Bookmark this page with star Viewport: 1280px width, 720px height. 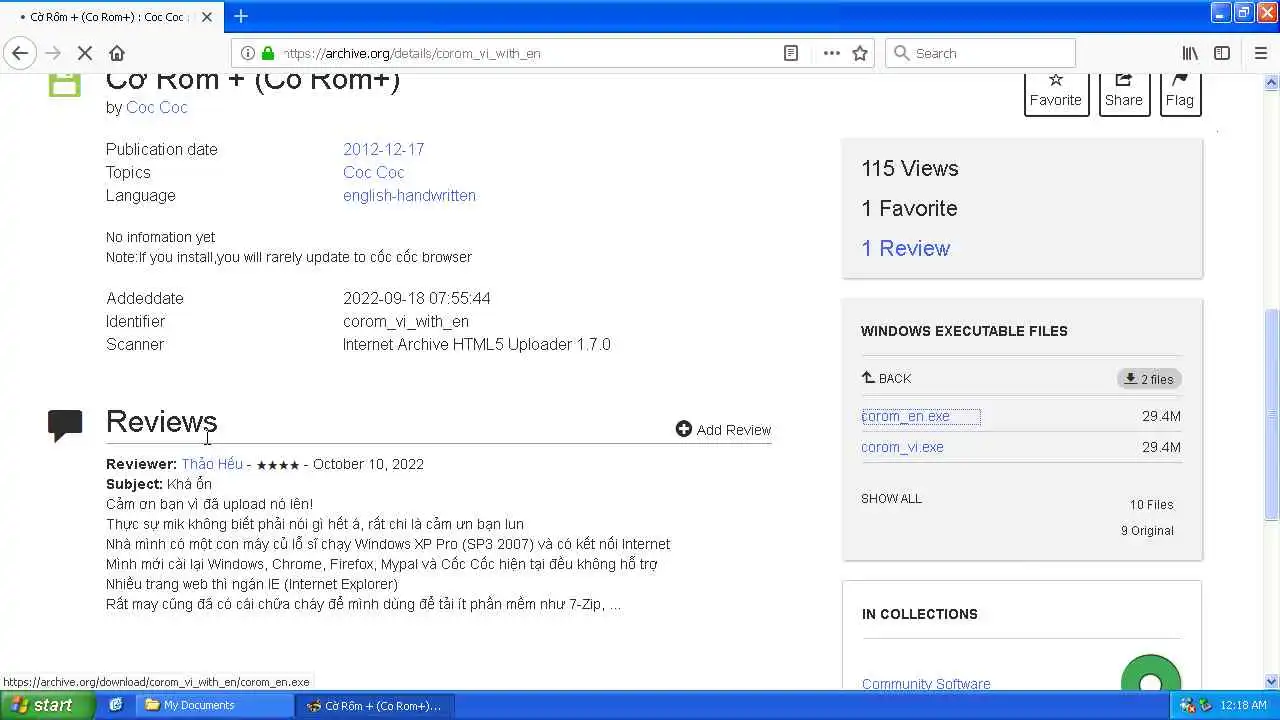click(860, 53)
